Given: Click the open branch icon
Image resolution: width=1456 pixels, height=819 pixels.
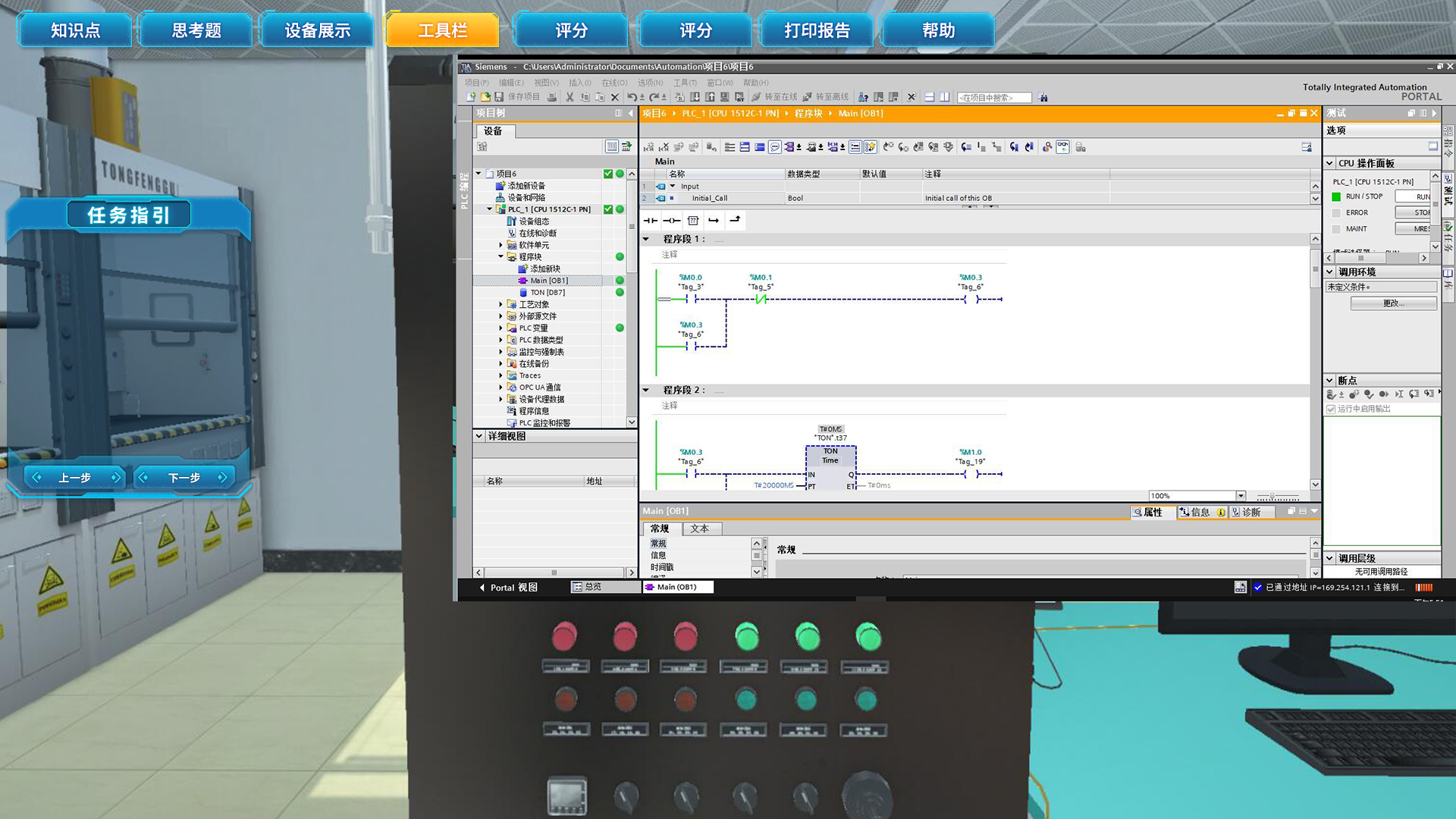Looking at the screenshot, I should pos(714,221).
